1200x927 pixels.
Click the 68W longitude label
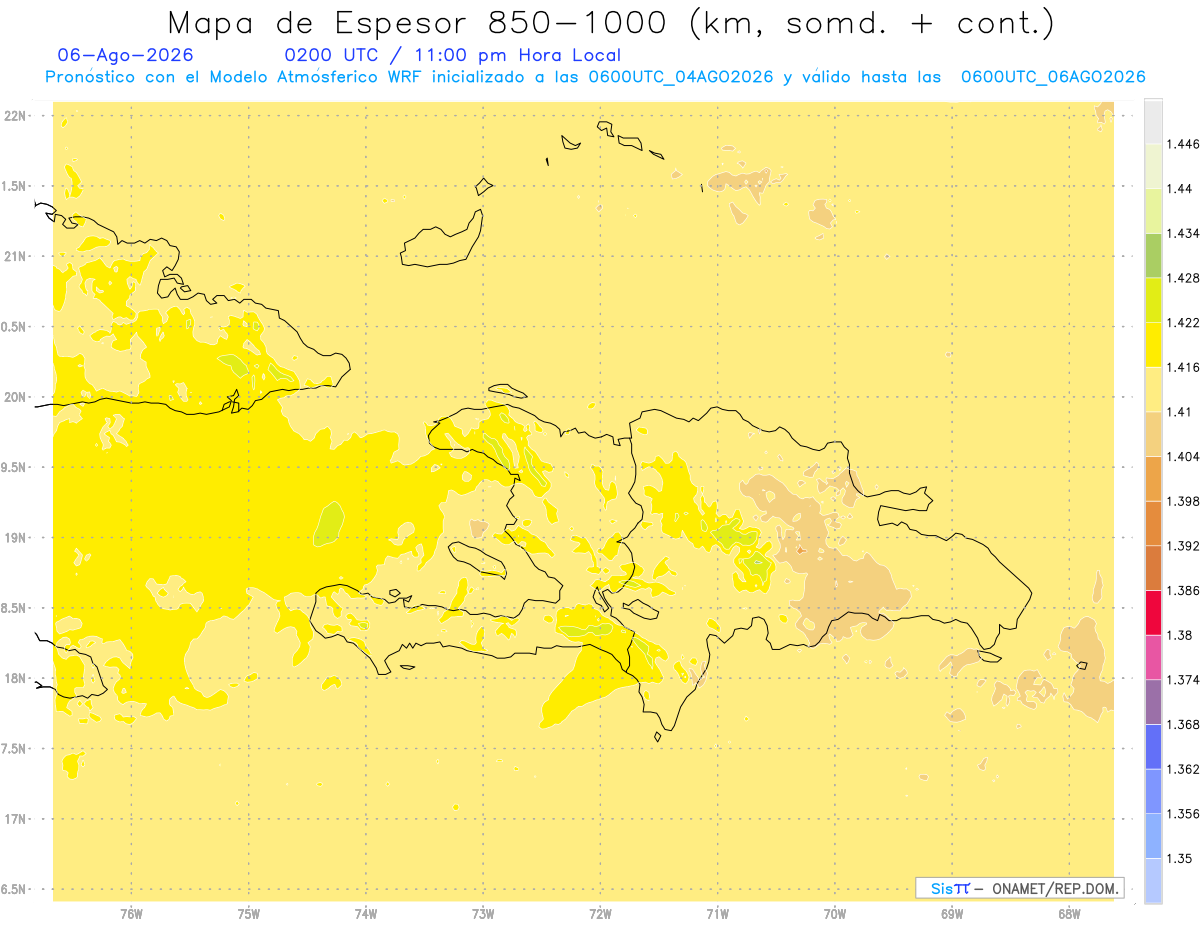coord(1069,914)
